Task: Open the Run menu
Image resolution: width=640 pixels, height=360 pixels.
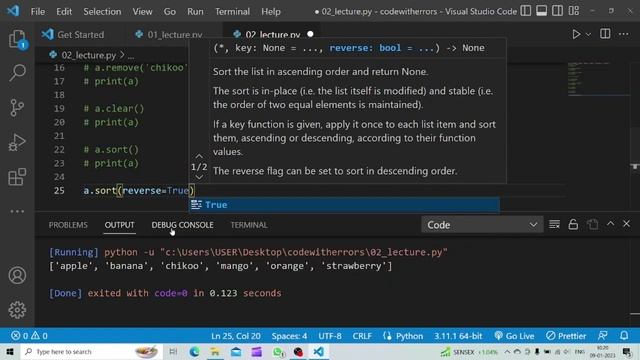Action: (195, 11)
